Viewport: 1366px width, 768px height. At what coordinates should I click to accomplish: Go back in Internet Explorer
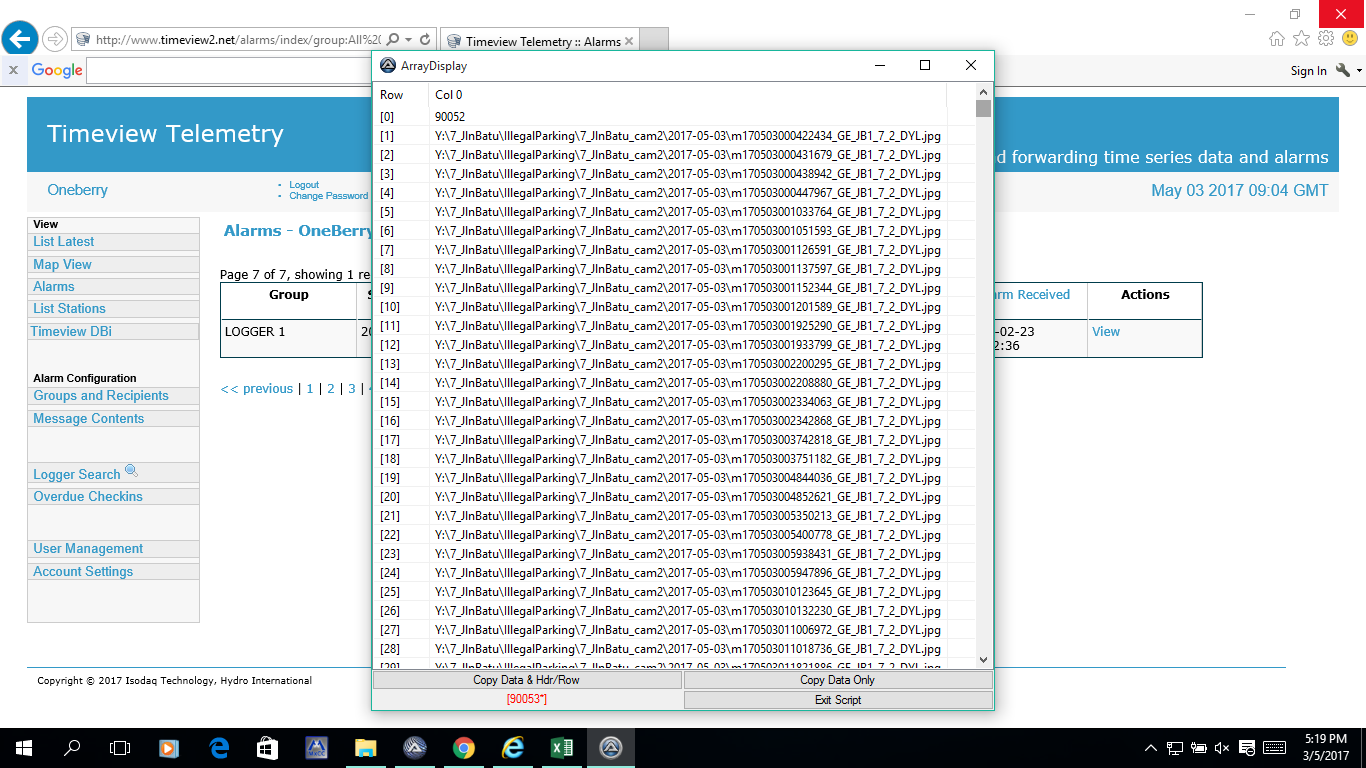(x=21, y=39)
